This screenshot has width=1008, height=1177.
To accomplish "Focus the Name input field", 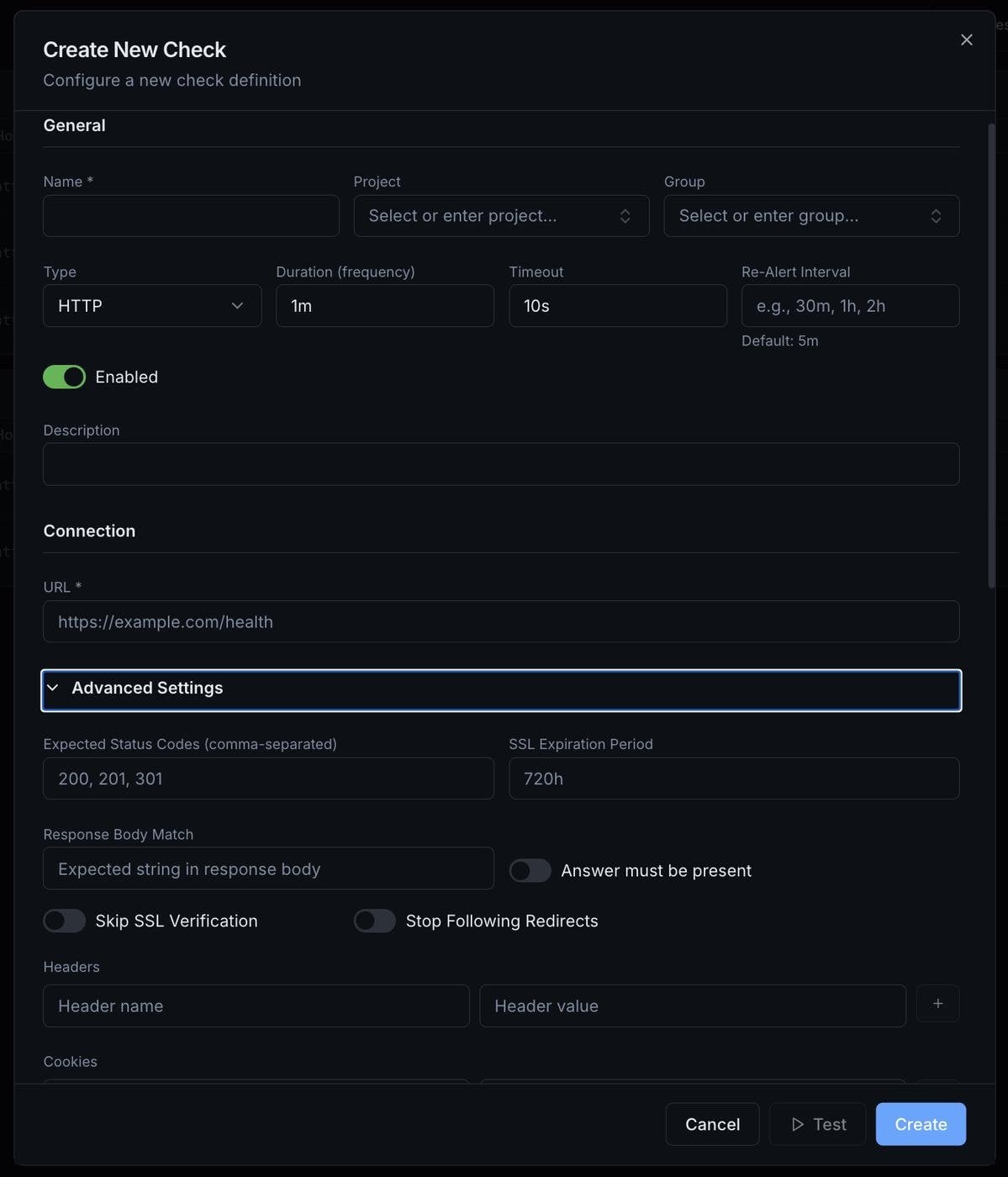I will click(191, 216).
